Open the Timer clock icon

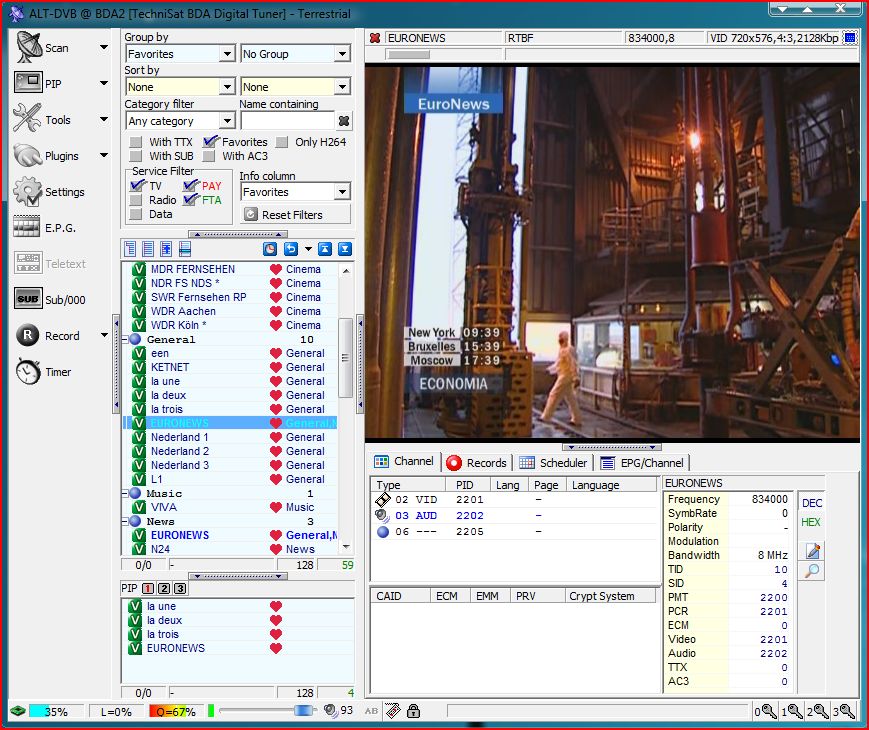(x=28, y=371)
